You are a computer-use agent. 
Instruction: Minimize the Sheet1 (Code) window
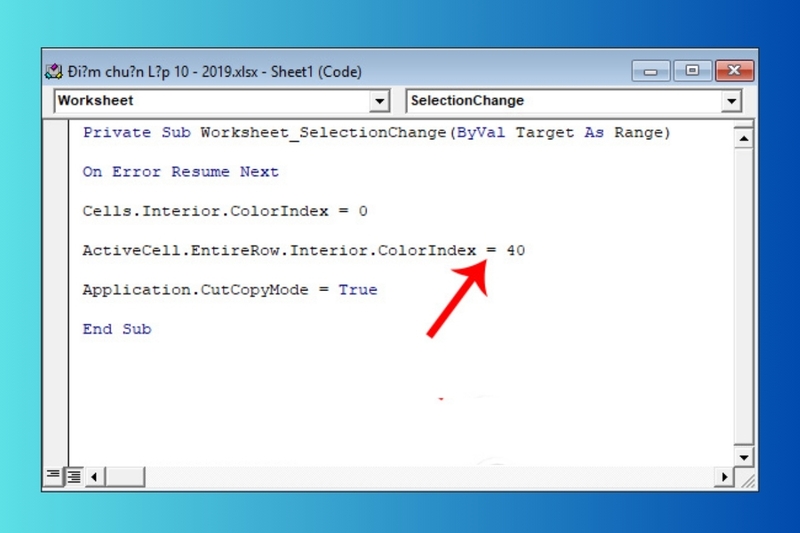(x=651, y=71)
